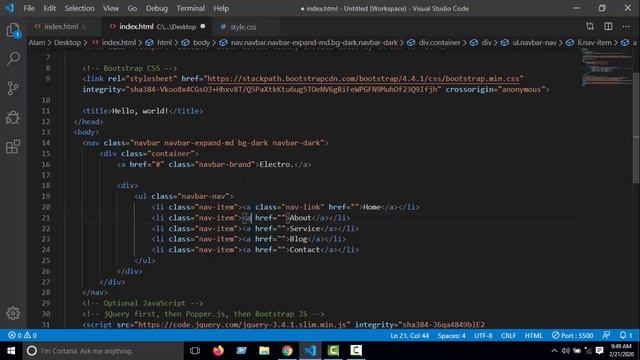Open the green Camtasia taskbar icon

click(x=333, y=351)
